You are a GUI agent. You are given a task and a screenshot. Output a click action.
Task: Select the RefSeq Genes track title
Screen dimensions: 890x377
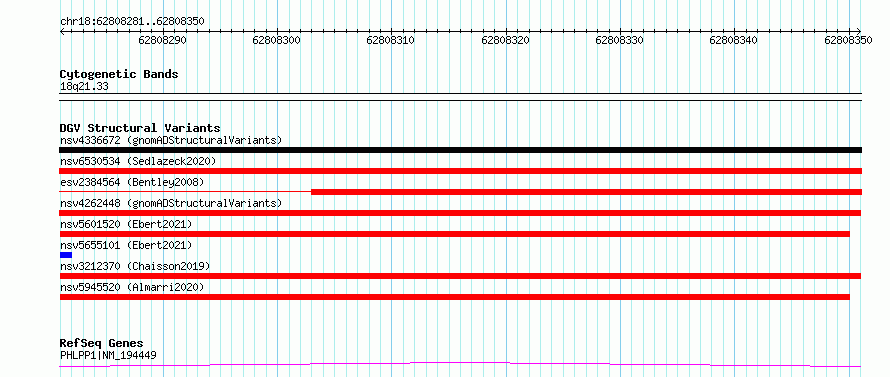point(101,344)
